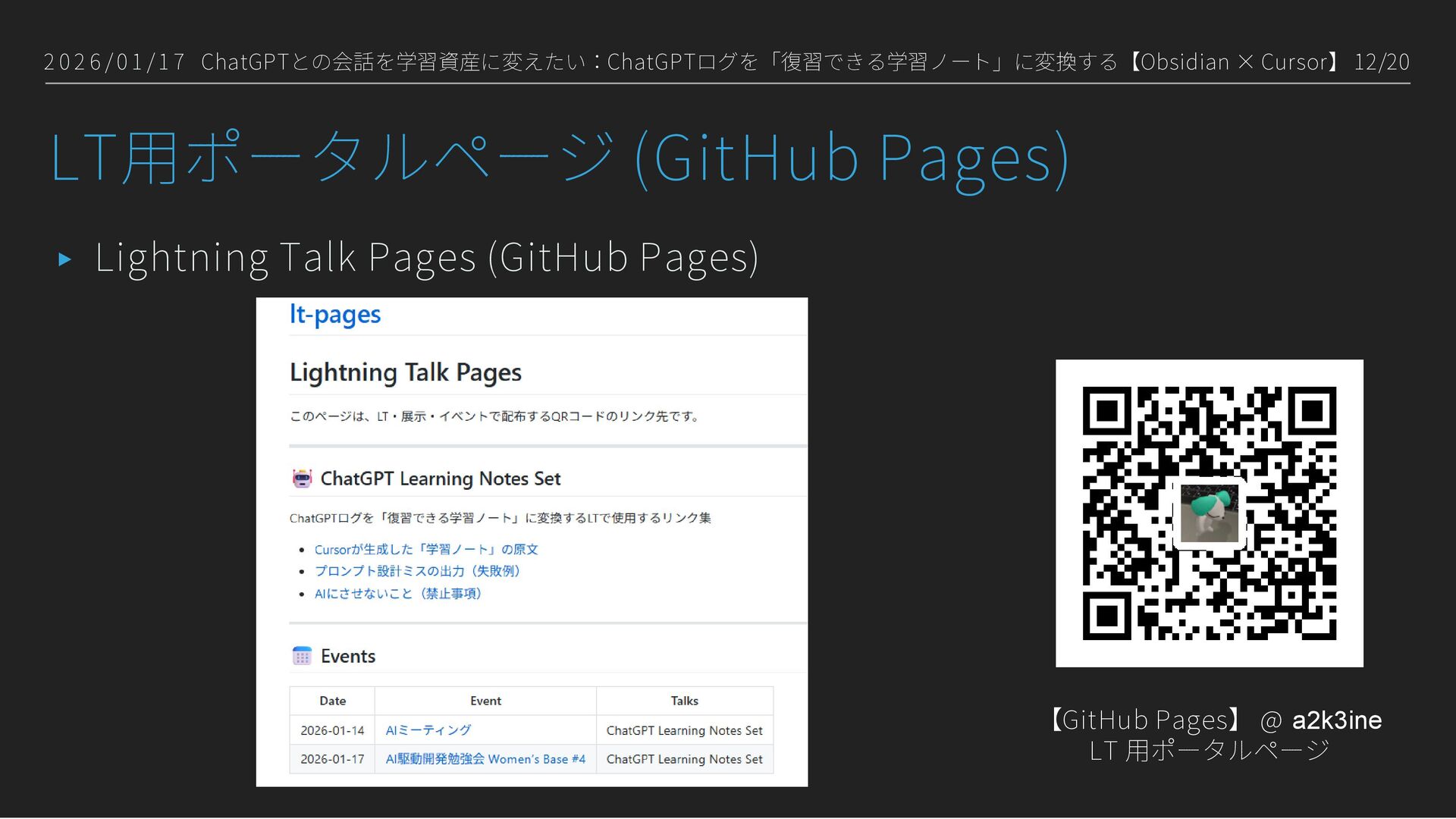
Task: Click the 2026-01-17 date cell
Action: coord(332,759)
